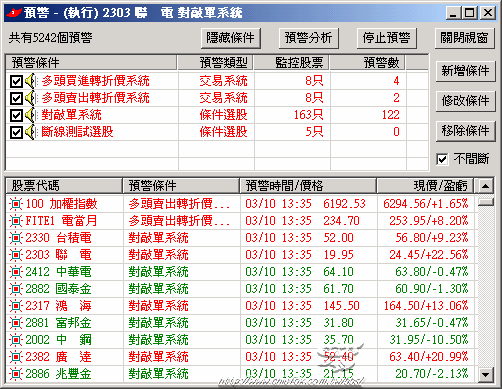Click alert icon for 2412 中華電
The height and width of the screenshot is (389, 502).
16,272
